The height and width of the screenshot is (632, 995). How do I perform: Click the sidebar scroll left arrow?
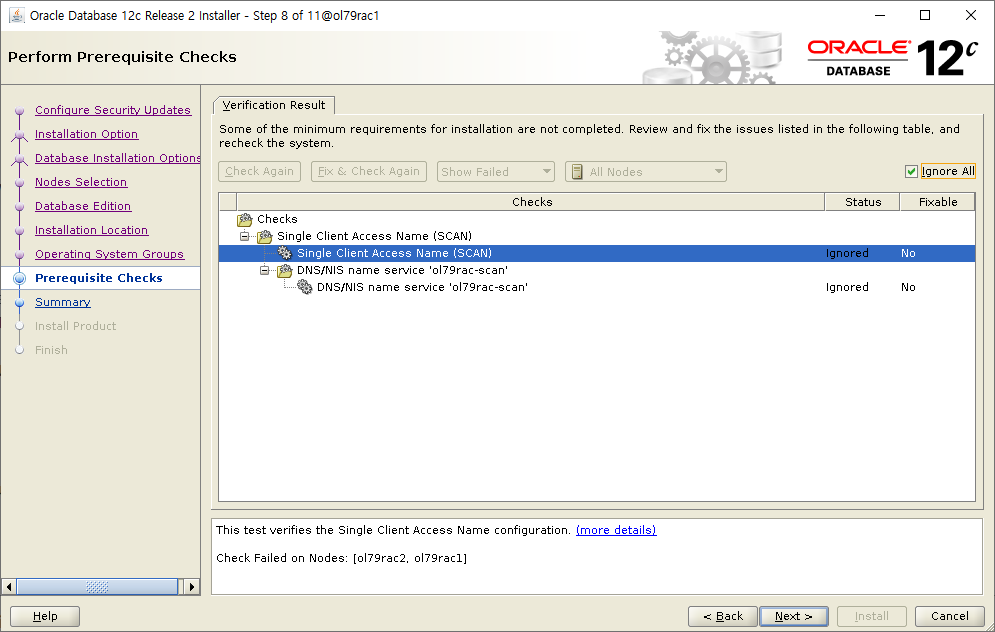pos(9,587)
